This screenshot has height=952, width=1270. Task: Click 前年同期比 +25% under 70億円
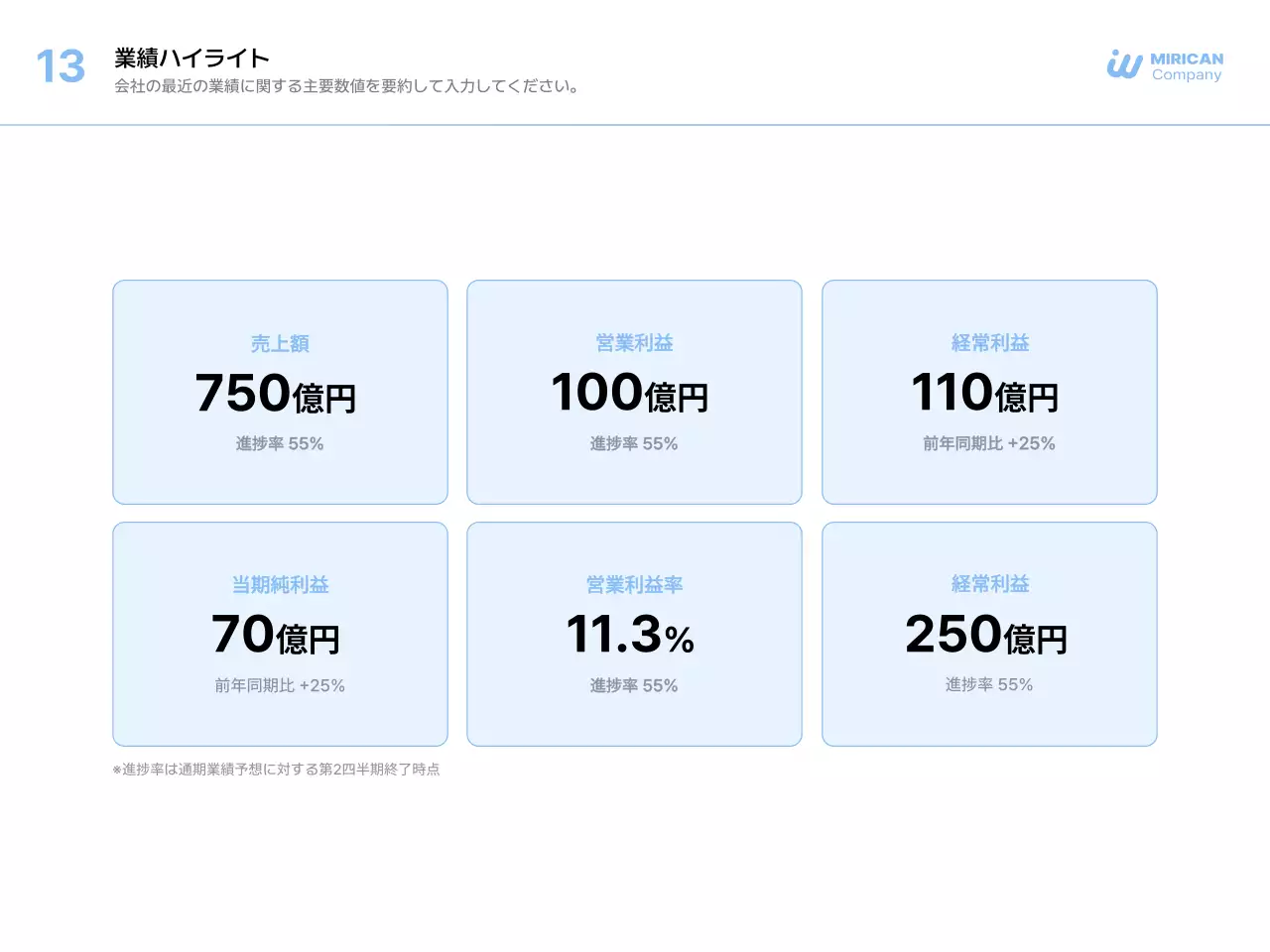coord(280,686)
